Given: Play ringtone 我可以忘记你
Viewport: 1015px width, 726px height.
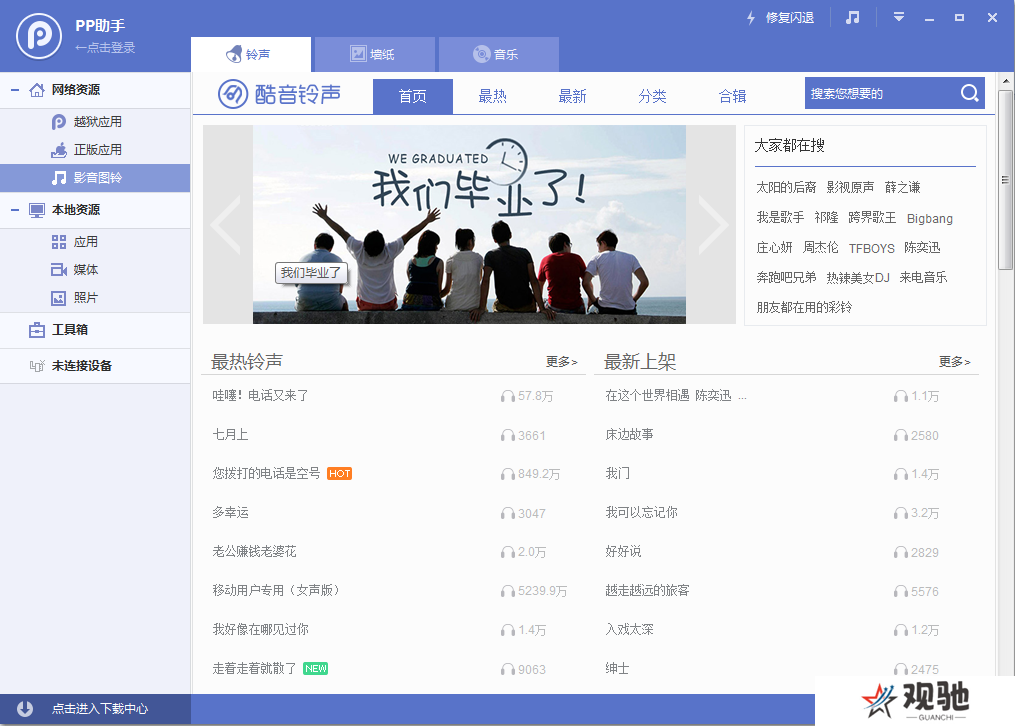Looking at the screenshot, I should click(641, 512).
